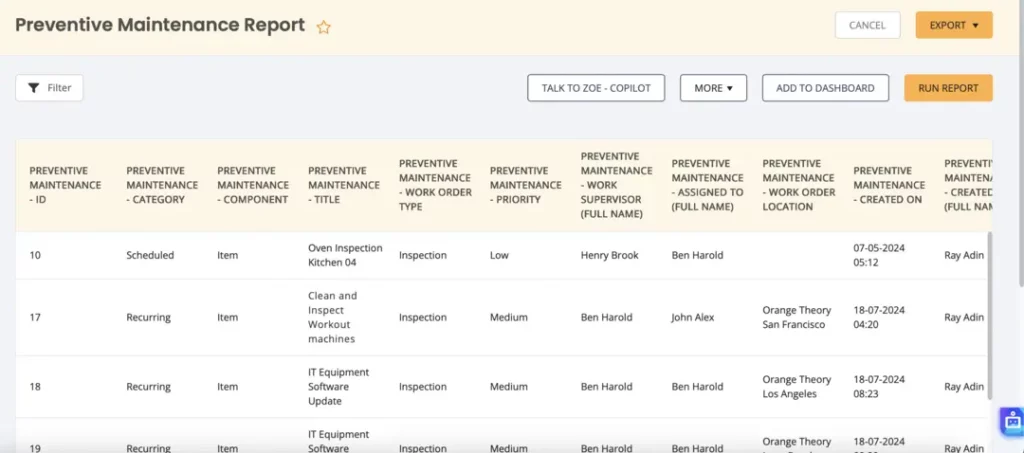Select the row with ID 17
This screenshot has width=1024, height=453.
(35, 318)
